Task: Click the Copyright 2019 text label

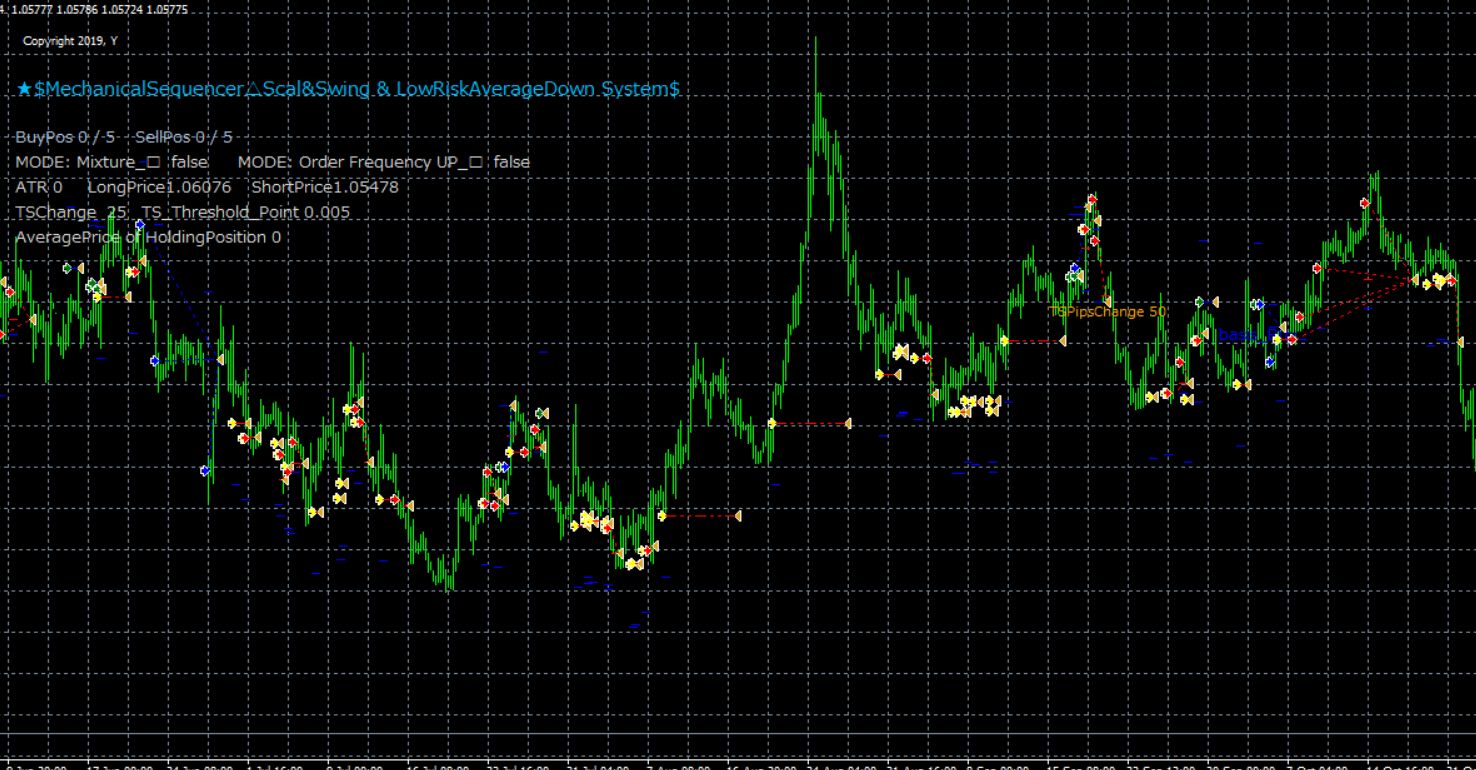Action: [69, 41]
